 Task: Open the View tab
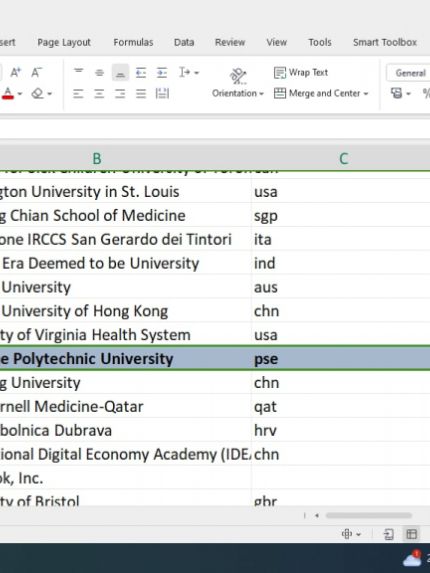tap(277, 42)
